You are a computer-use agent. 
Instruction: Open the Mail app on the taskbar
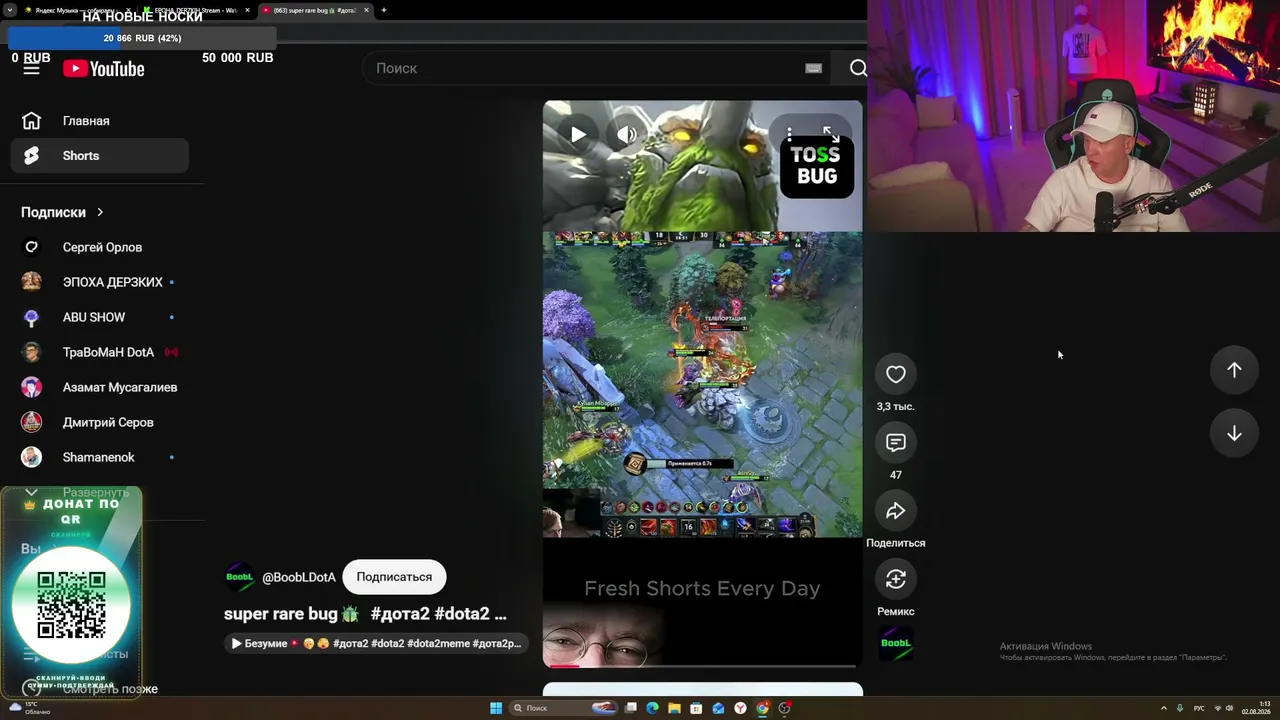718,708
